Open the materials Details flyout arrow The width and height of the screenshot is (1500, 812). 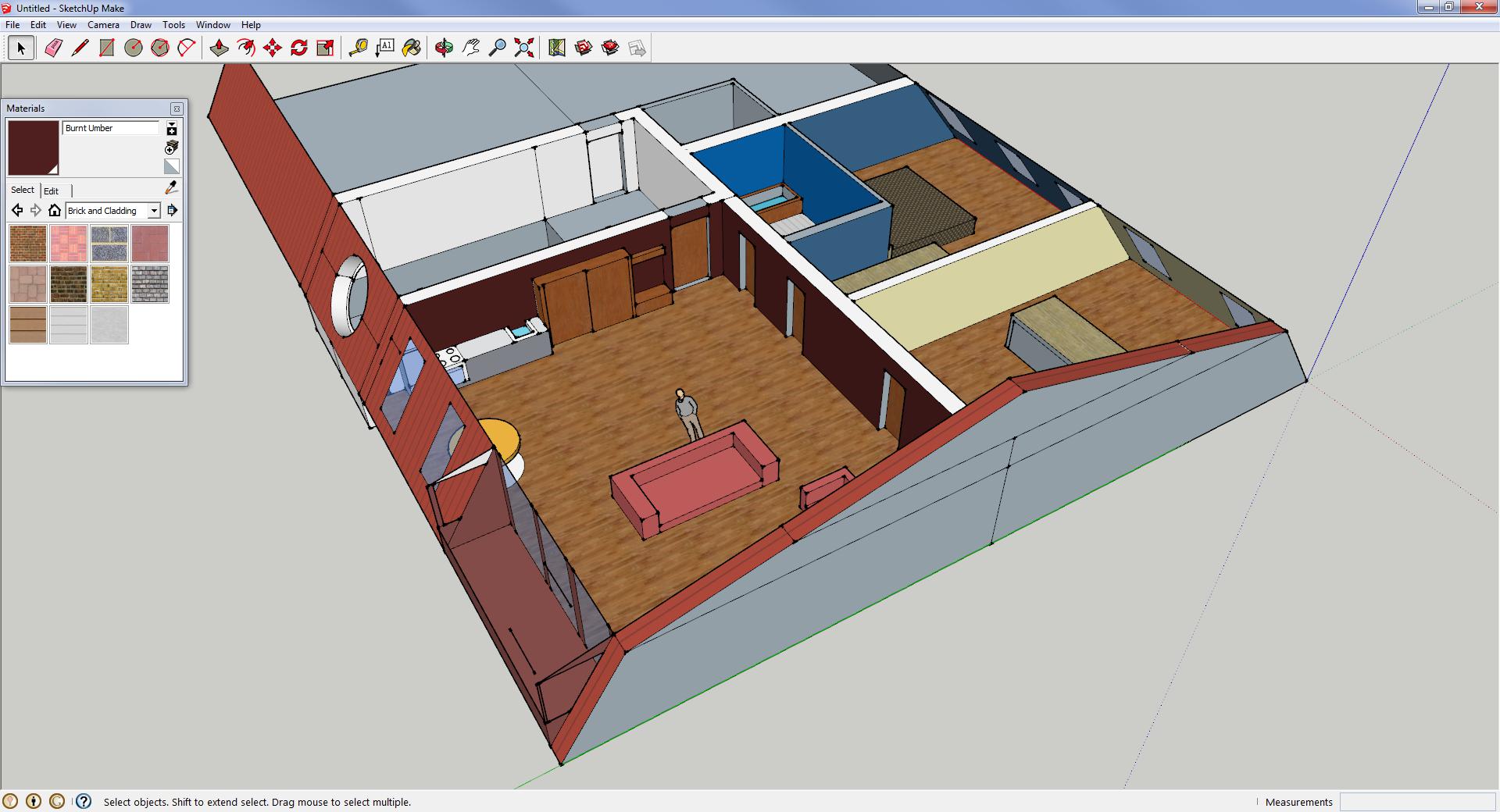pos(173,211)
